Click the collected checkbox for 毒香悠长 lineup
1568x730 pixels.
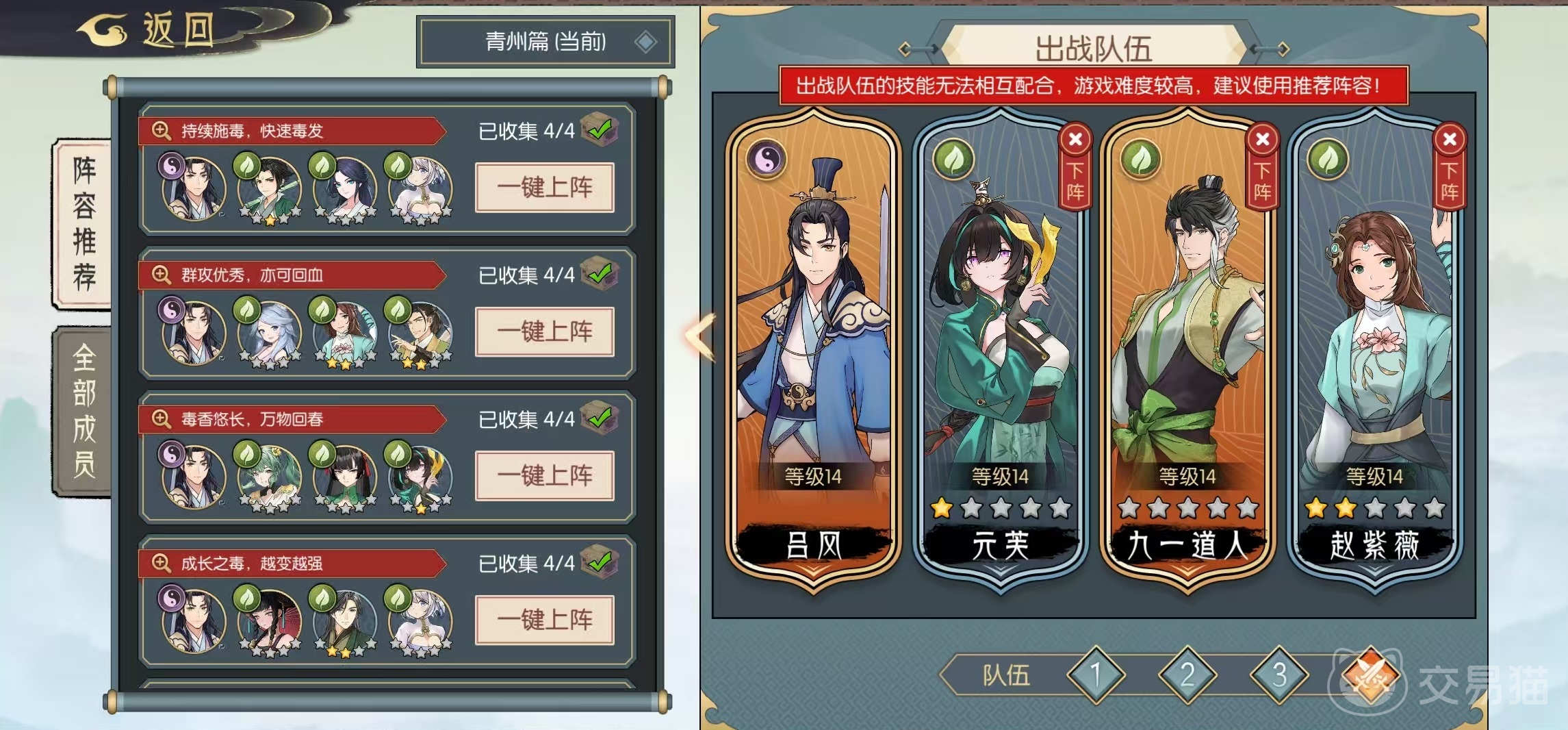click(600, 417)
